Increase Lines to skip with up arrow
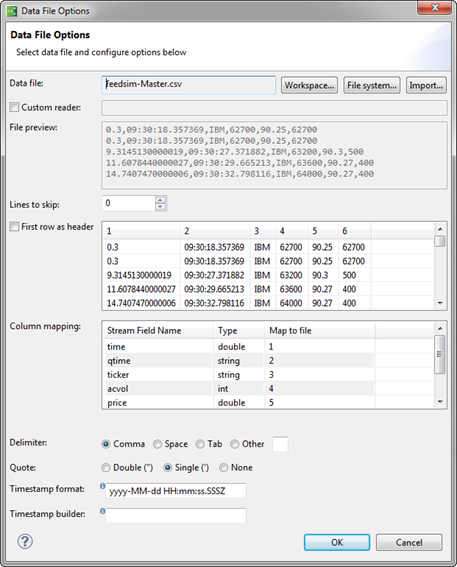 point(160,200)
